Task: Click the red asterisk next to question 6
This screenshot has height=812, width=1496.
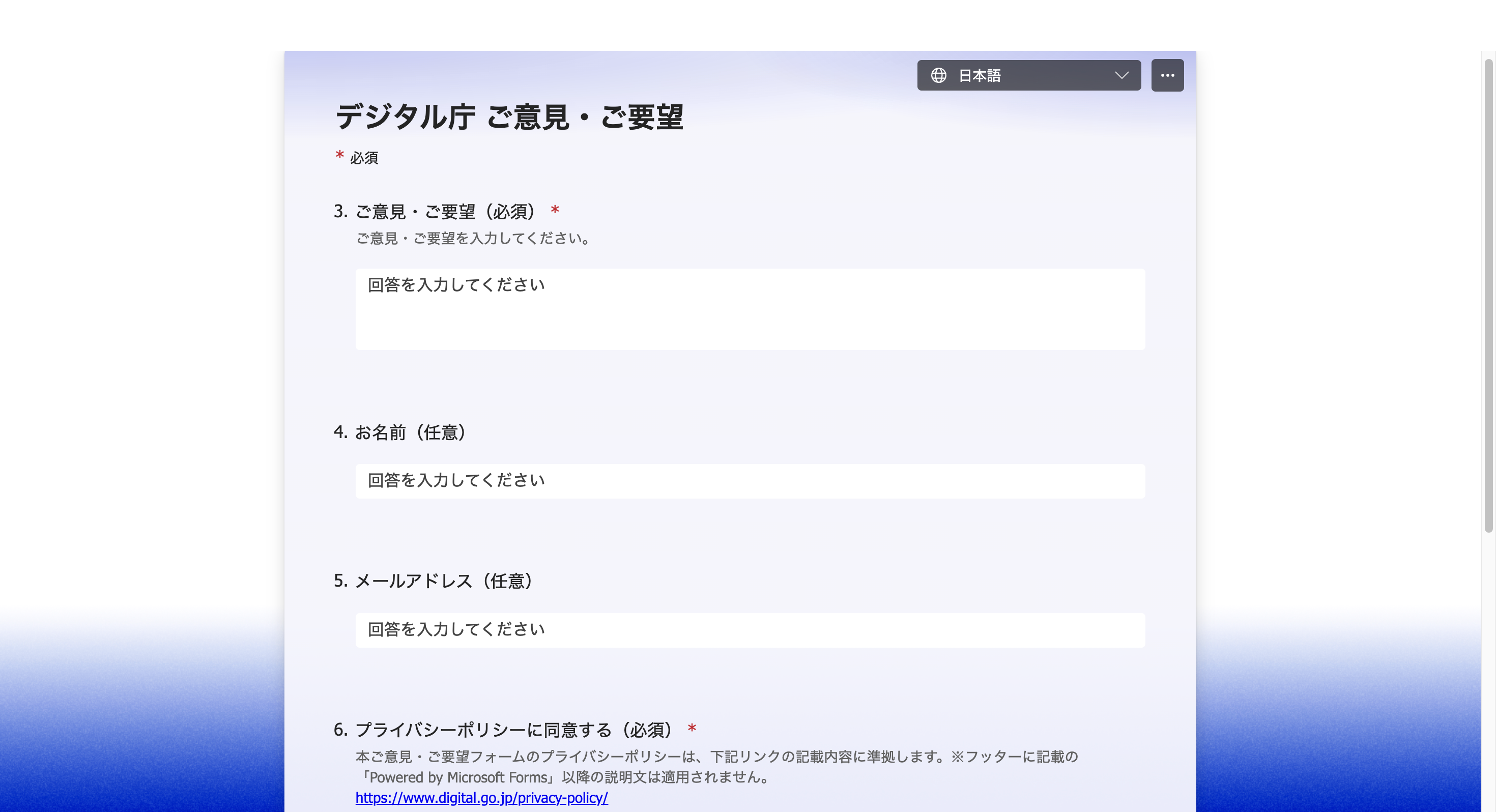Action: (x=691, y=728)
